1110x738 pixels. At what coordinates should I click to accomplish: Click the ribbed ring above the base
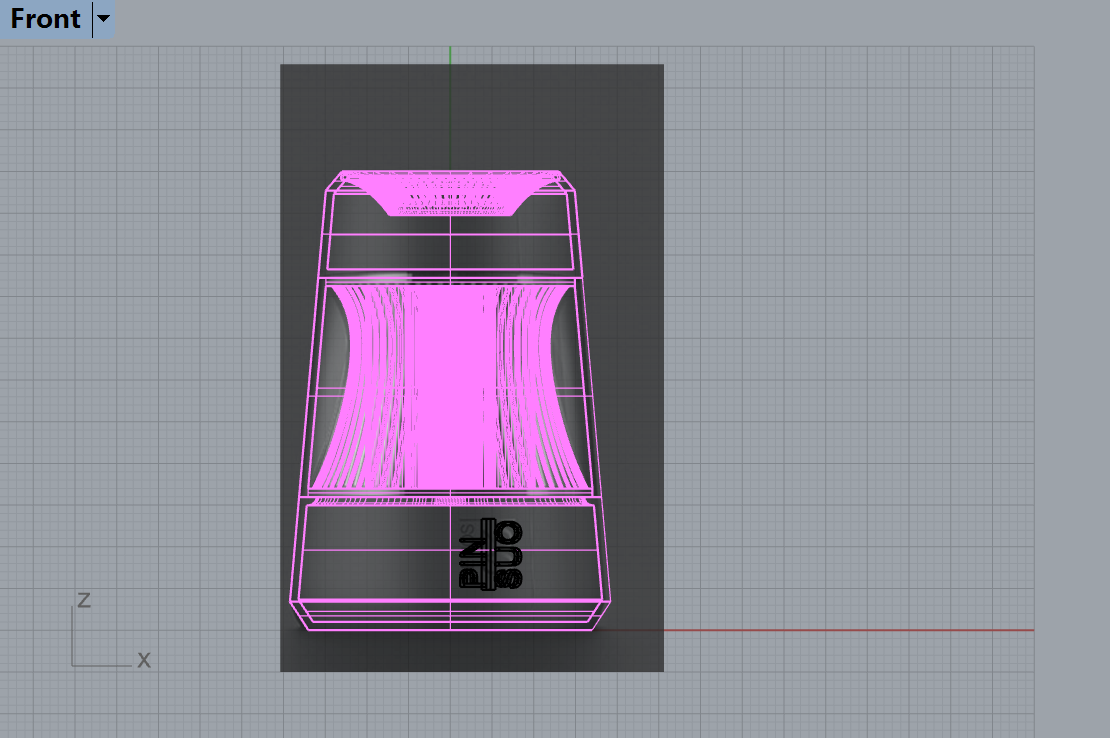click(450, 496)
